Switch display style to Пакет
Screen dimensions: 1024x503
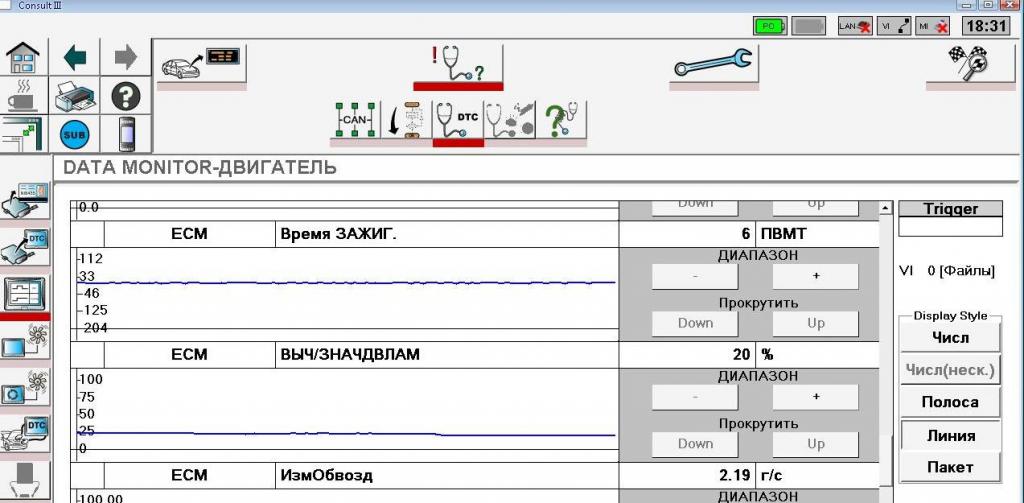click(950, 467)
